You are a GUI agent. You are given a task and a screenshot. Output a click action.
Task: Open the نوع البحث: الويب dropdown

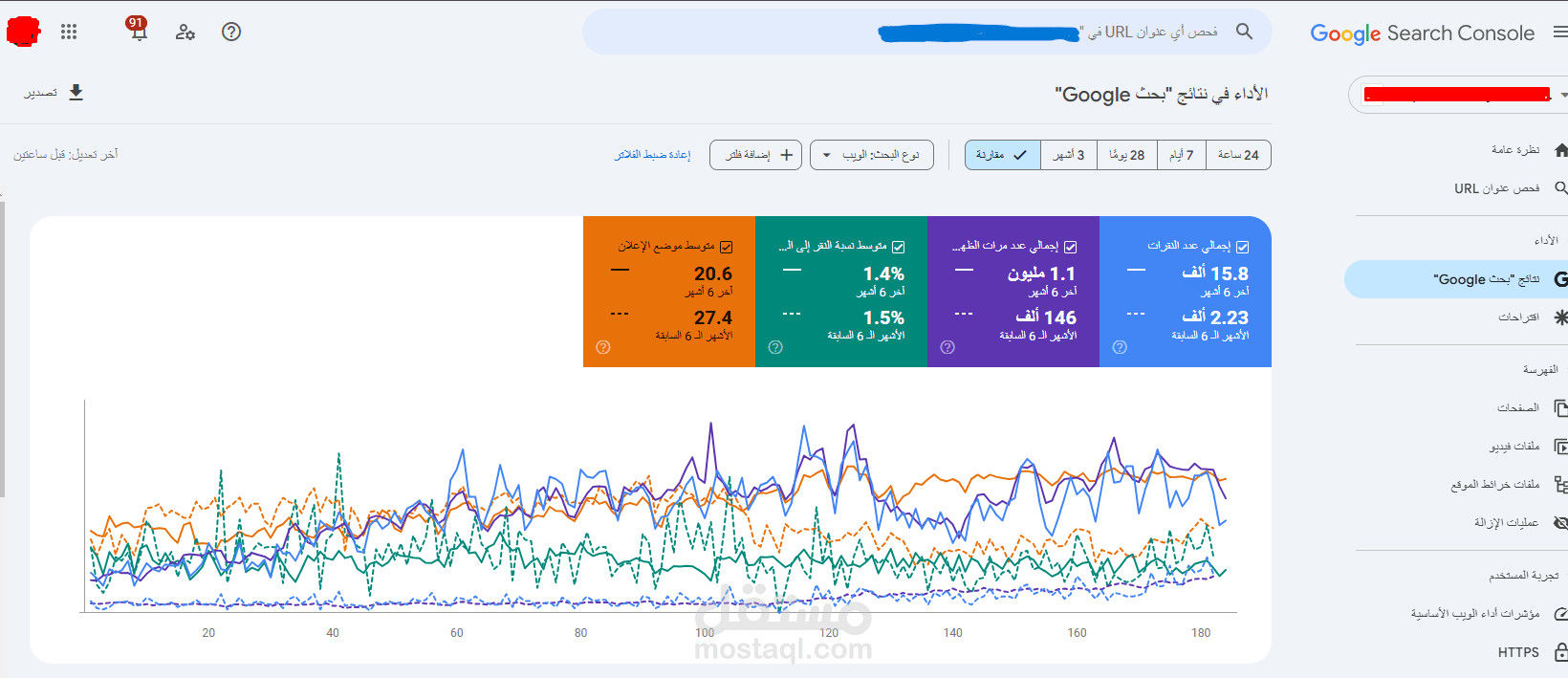pos(871,155)
